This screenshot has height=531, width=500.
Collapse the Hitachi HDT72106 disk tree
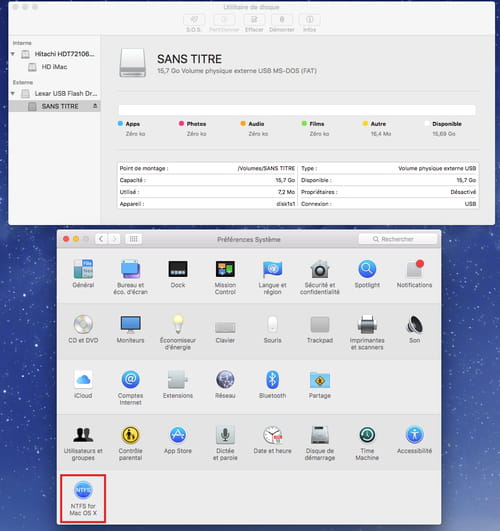pos(13,54)
